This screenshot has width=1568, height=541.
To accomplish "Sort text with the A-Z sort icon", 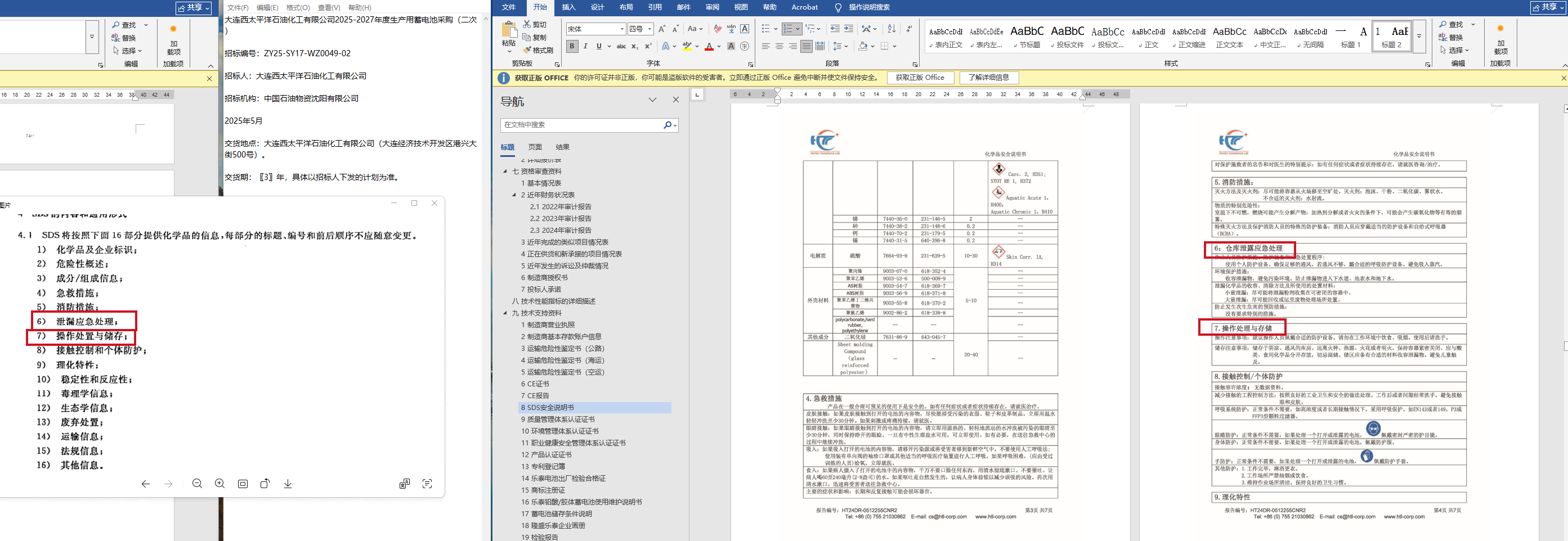I will click(891, 29).
